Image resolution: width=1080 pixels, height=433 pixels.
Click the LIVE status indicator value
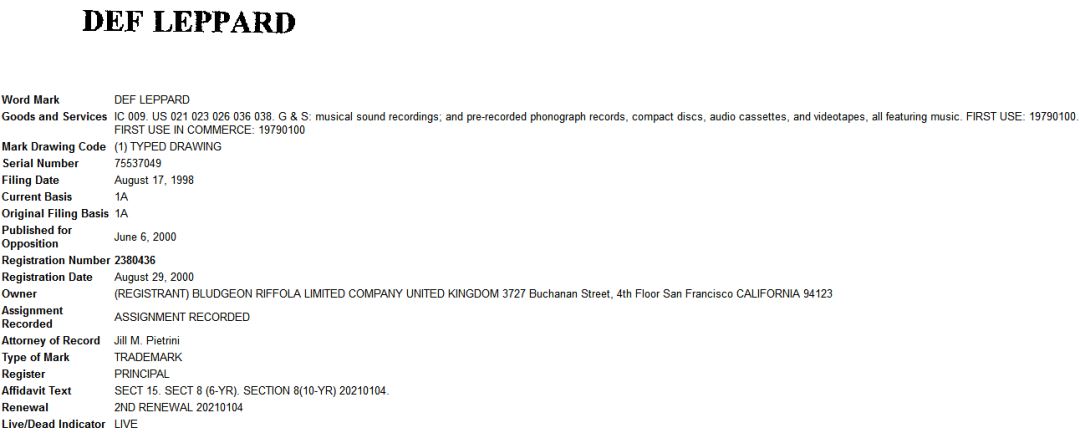pyautogui.click(x=126, y=424)
